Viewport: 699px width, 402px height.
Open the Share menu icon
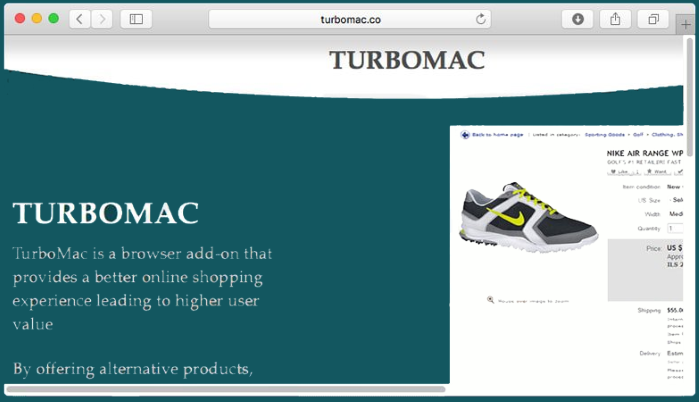click(615, 19)
